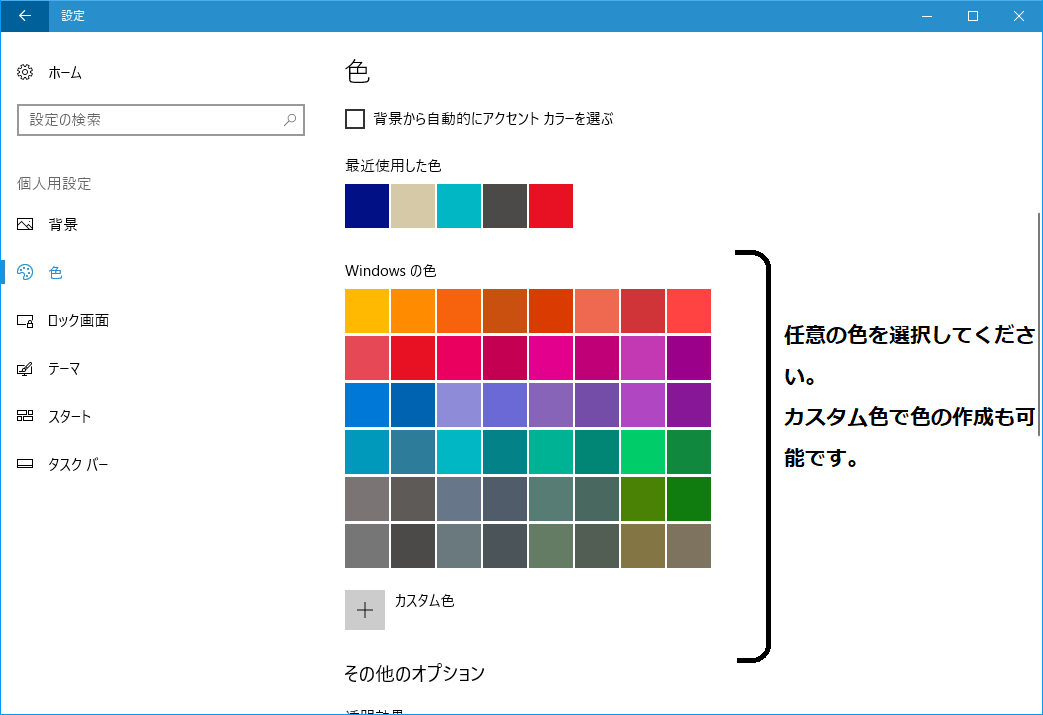Click the カスタム色 label

pos(424,601)
